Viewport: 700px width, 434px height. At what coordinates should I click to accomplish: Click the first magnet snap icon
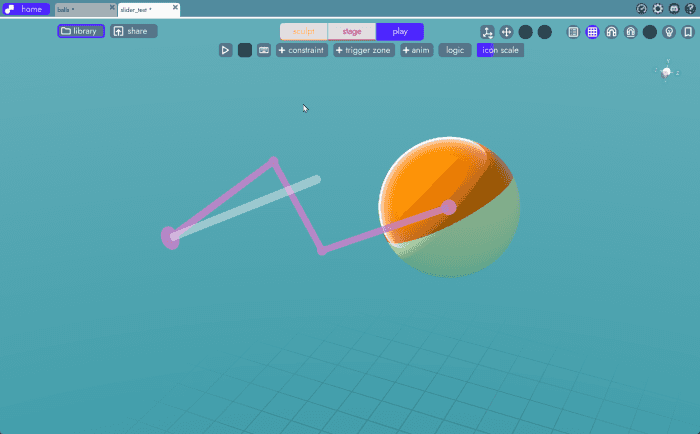(611, 32)
